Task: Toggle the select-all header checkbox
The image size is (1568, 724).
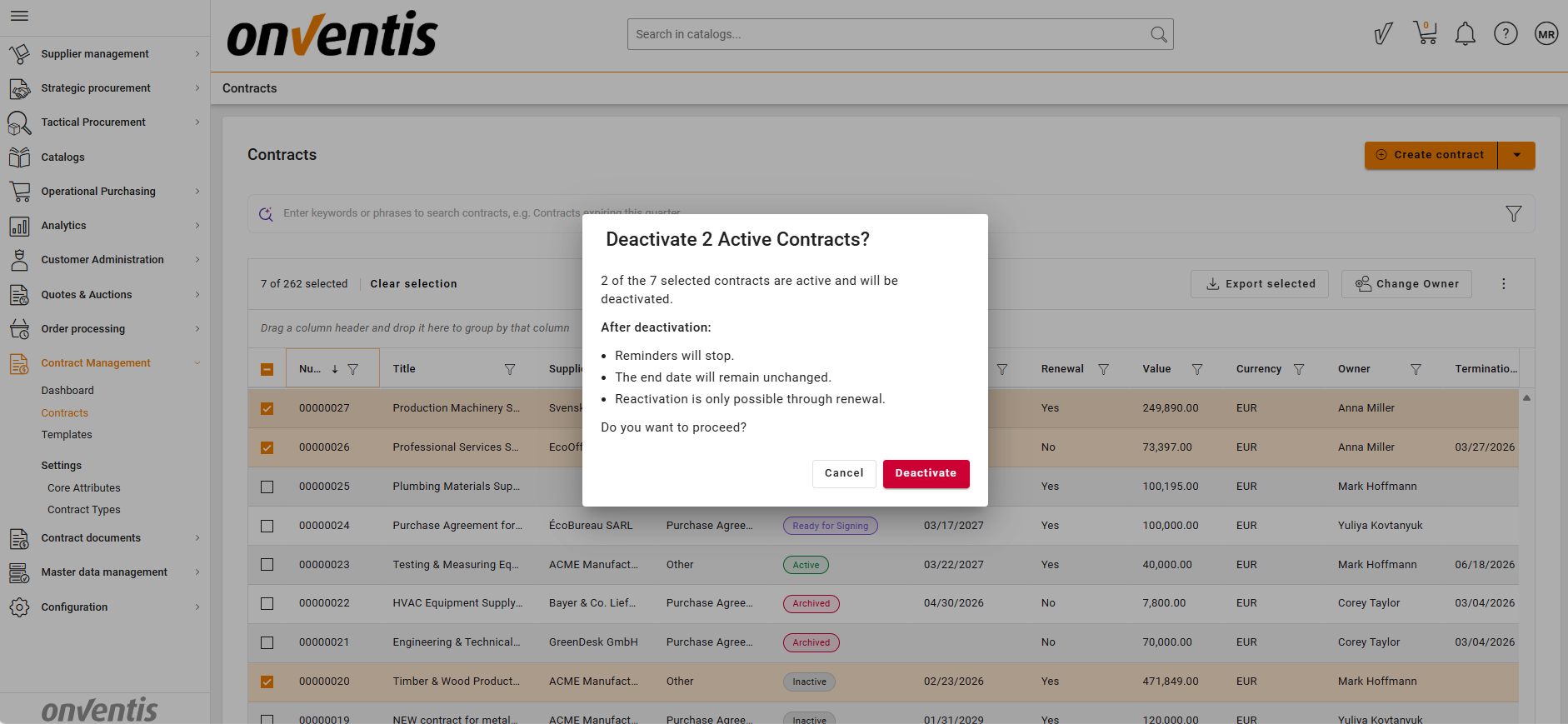Action: point(267,369)
